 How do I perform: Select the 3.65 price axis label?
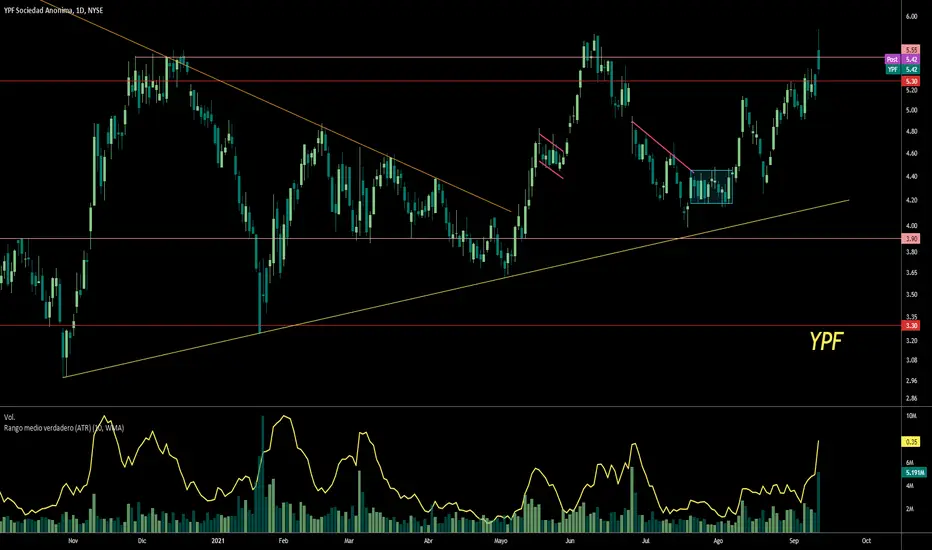coord(911,273)
